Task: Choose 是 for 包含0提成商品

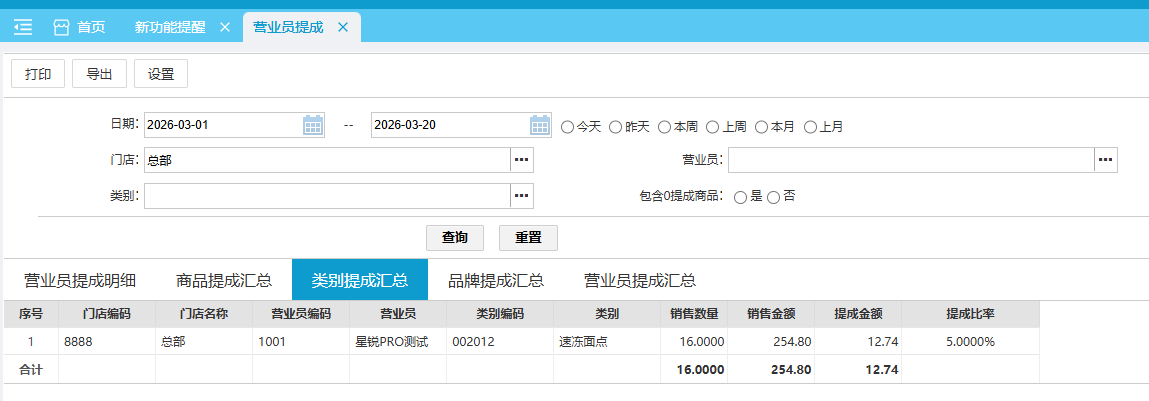Action: click(740, 197)
